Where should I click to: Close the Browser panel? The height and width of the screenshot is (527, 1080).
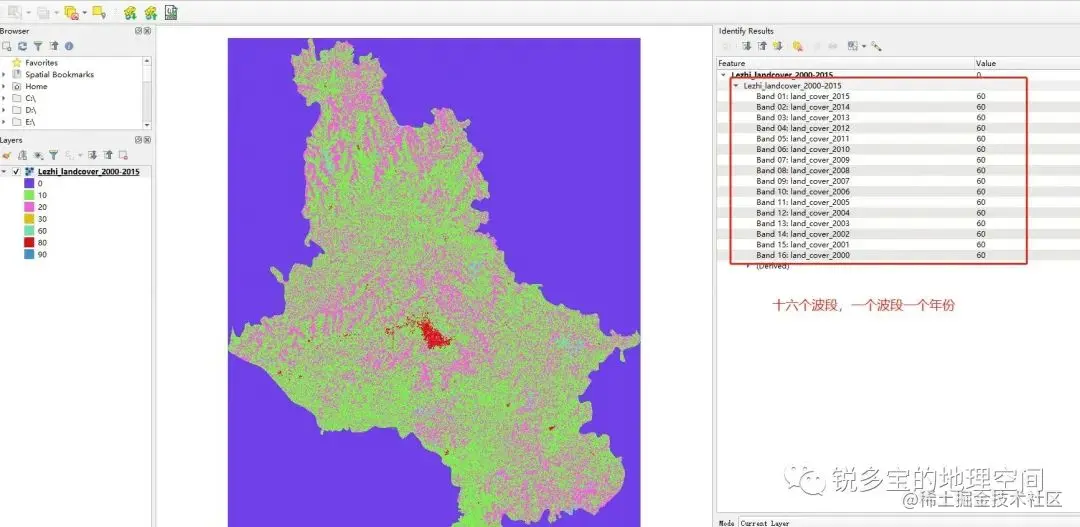tap(147, 31)
